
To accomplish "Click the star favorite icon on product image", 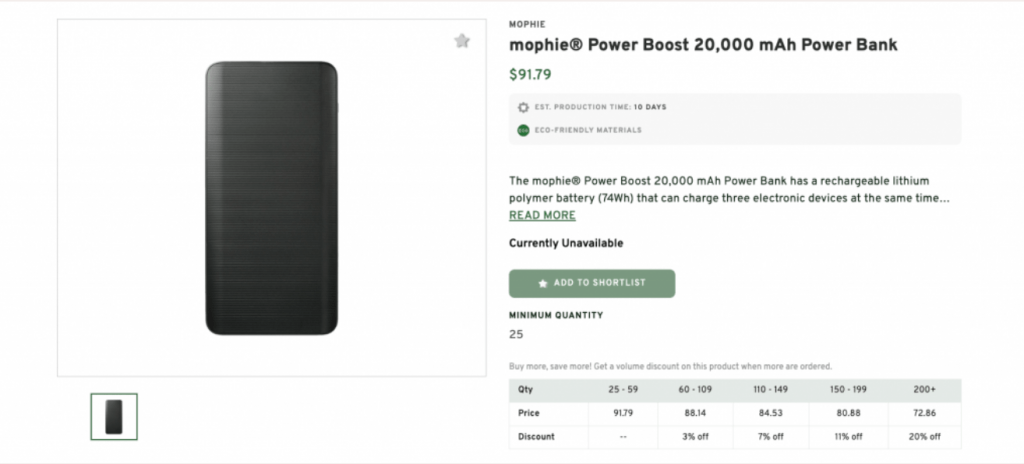I will click(461, 41).
